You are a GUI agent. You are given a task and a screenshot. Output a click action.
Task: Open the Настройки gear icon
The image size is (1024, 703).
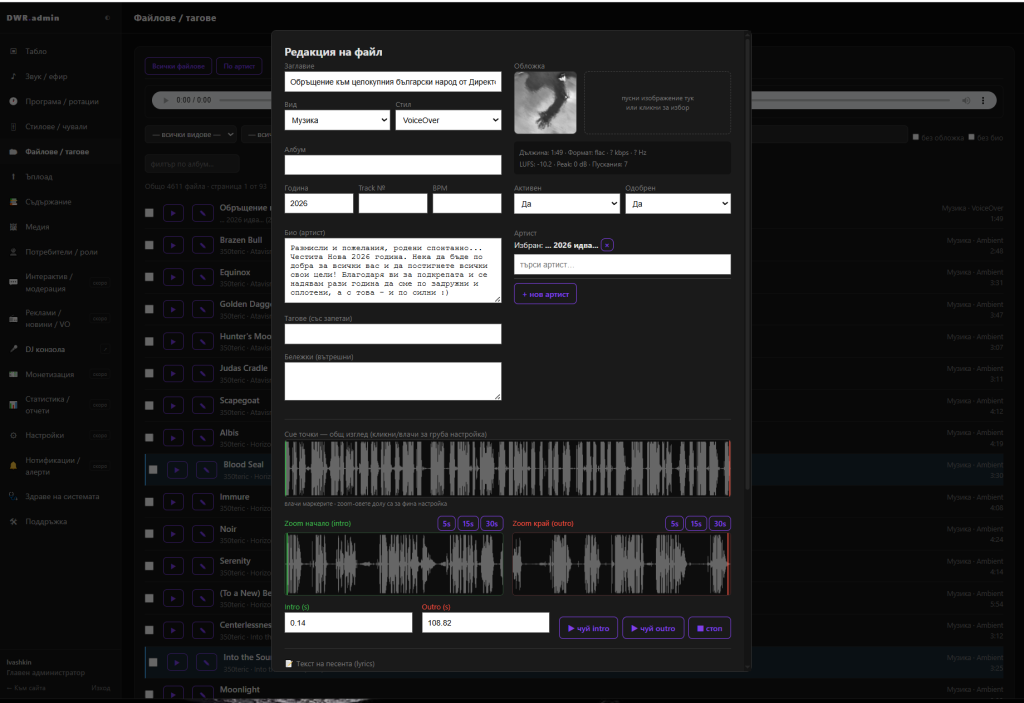13,435
